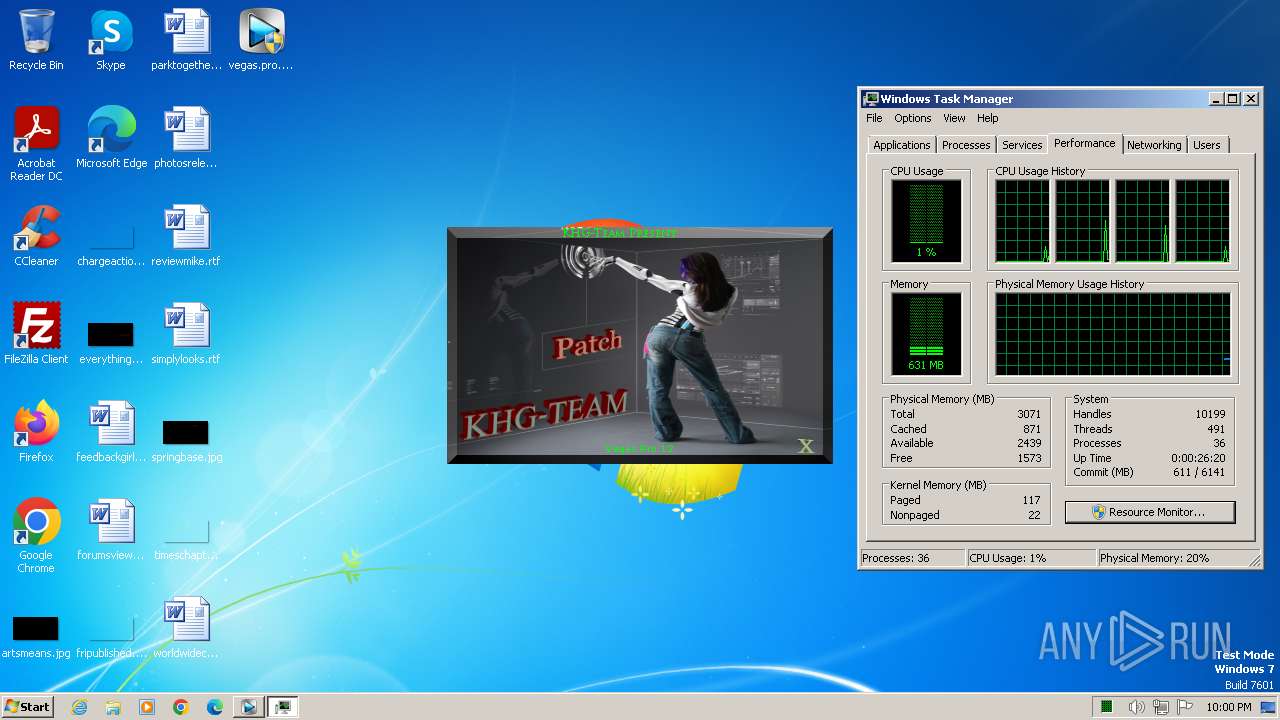The width and height of the screenshot is (1280, 720).
Task: Click the Resource Monitor button
Action: (x=1150, y=512)
